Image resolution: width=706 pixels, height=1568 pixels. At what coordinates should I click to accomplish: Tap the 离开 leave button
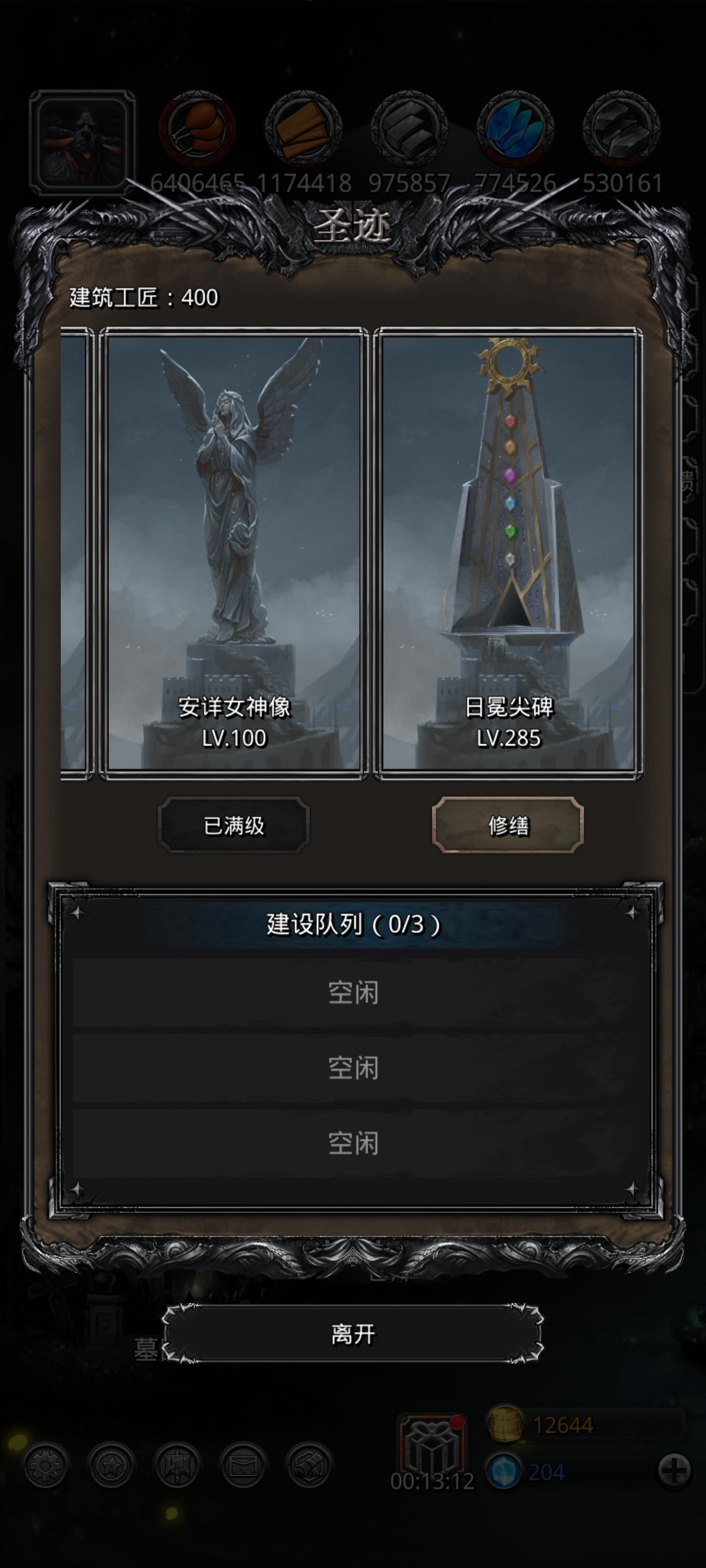tap(353, 1335)
